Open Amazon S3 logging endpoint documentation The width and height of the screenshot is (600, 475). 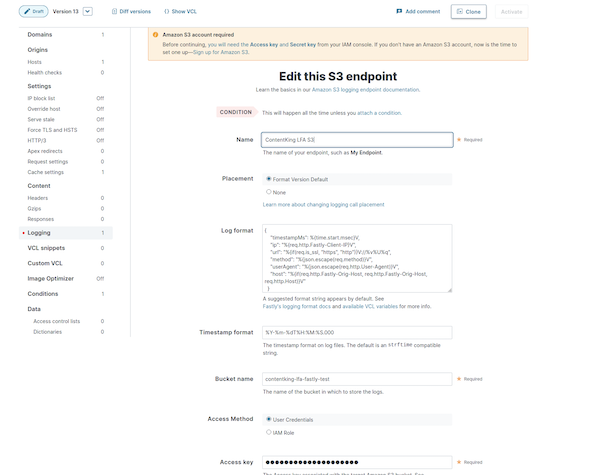pos(366,90)
